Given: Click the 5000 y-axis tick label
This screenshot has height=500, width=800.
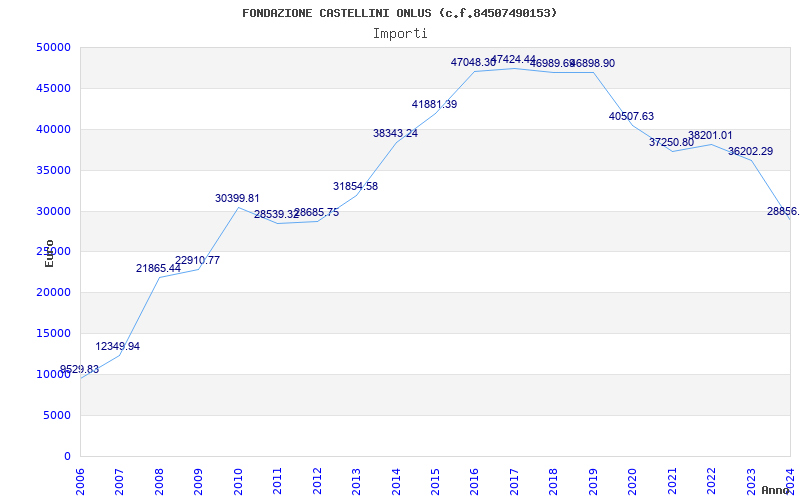Looking at the screenshot, I should (x=57, y=415).
